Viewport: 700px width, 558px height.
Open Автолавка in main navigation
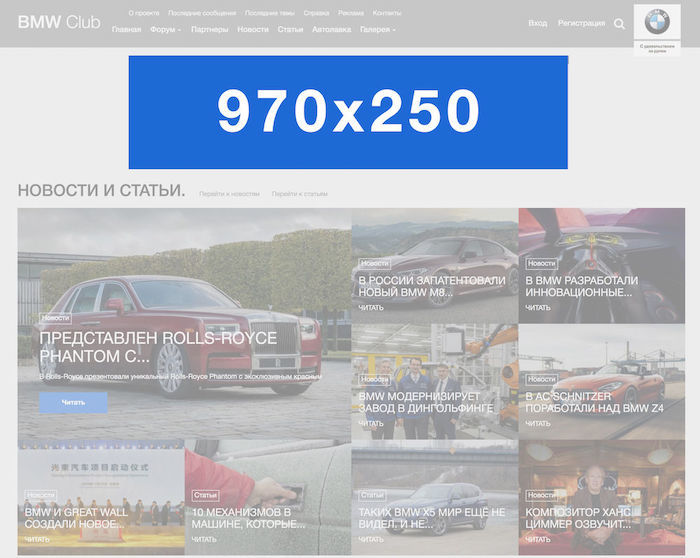331,29
